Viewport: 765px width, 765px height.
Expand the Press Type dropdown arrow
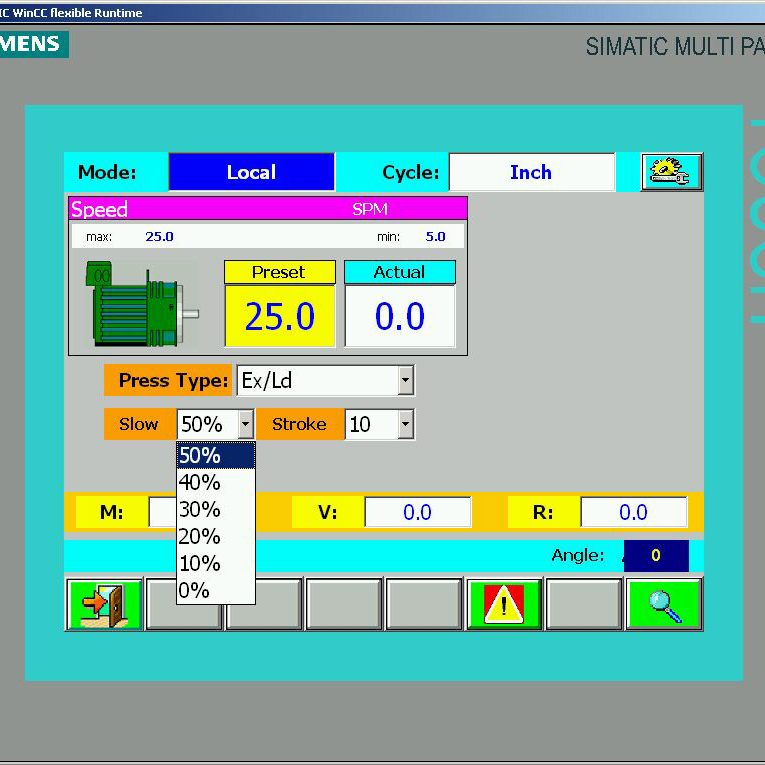405,380
